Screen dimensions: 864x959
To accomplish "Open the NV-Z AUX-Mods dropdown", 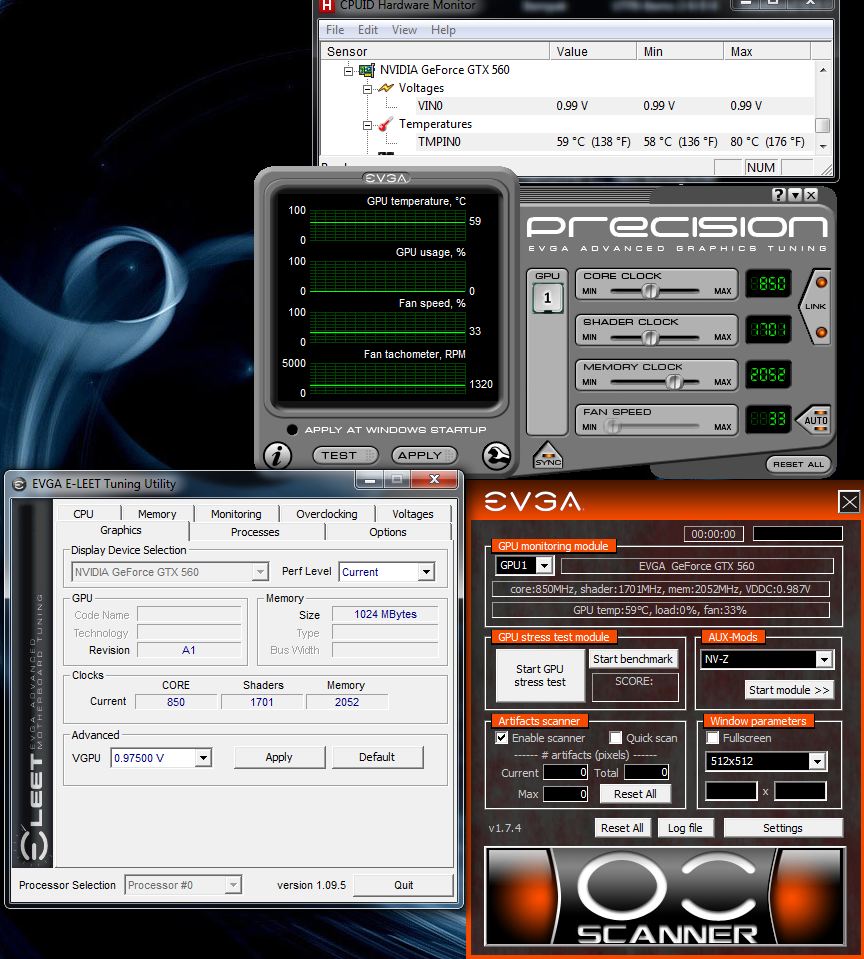I will (824, 659).
